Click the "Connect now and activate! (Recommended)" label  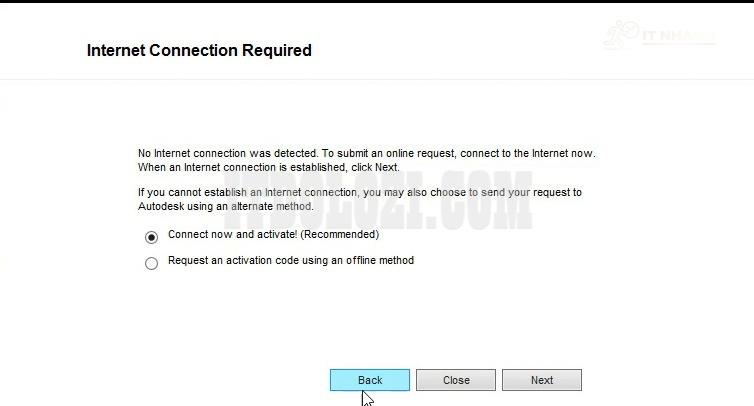pos(273,235)
